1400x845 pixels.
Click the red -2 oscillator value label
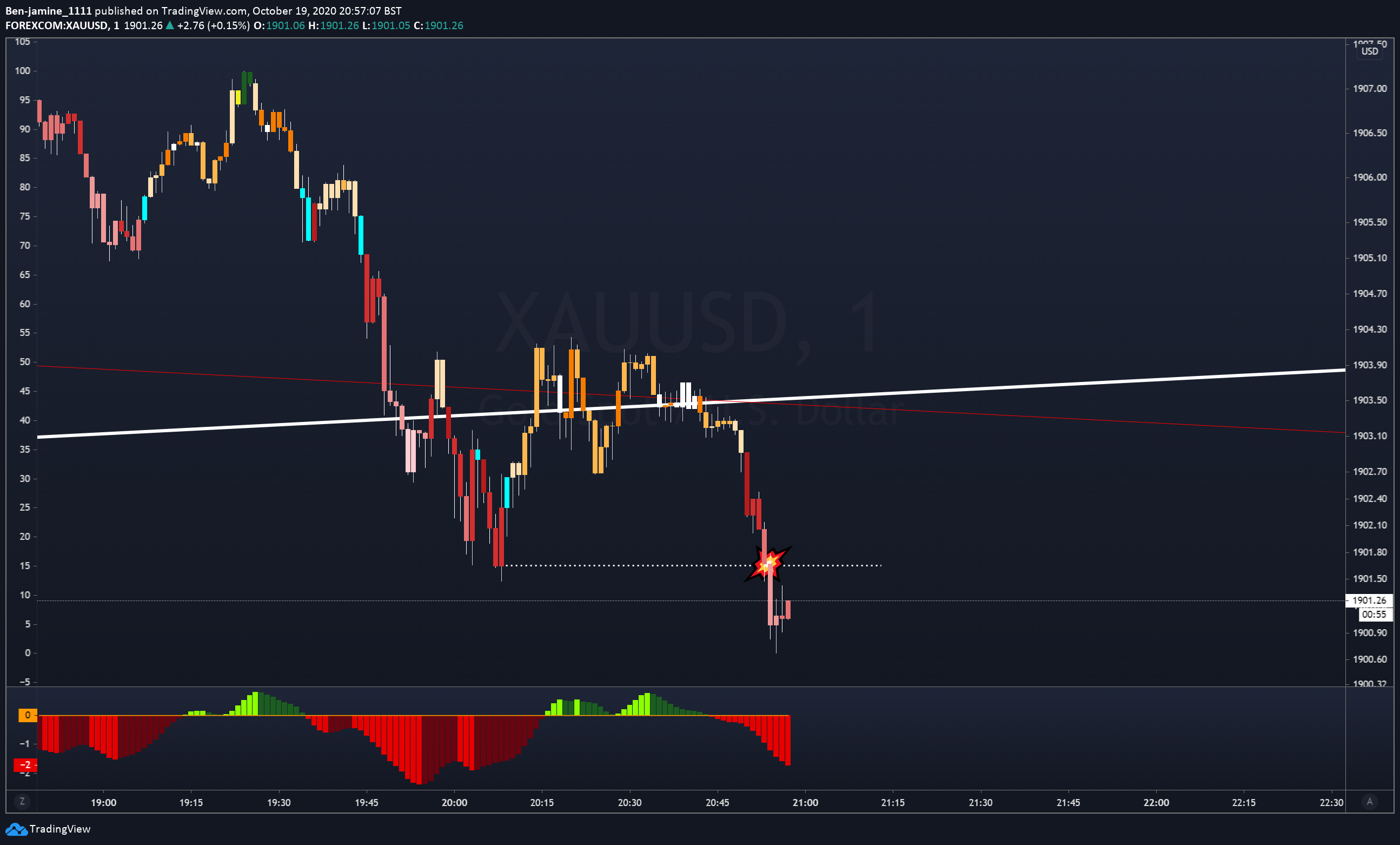[25, 765]
